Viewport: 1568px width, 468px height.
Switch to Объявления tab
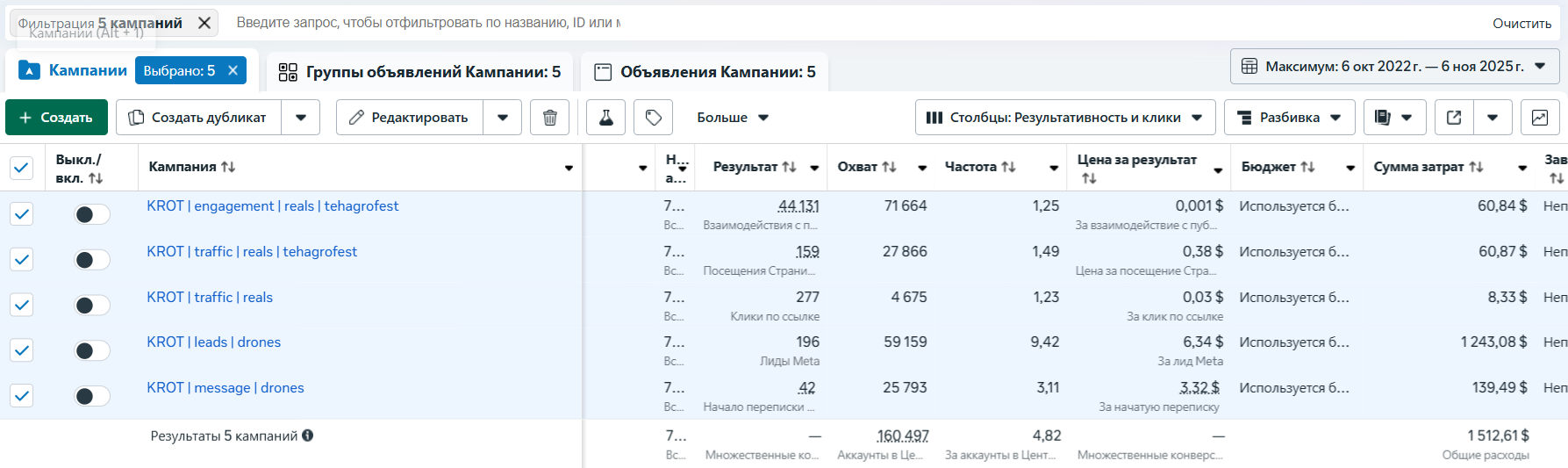tap(705, 72)
